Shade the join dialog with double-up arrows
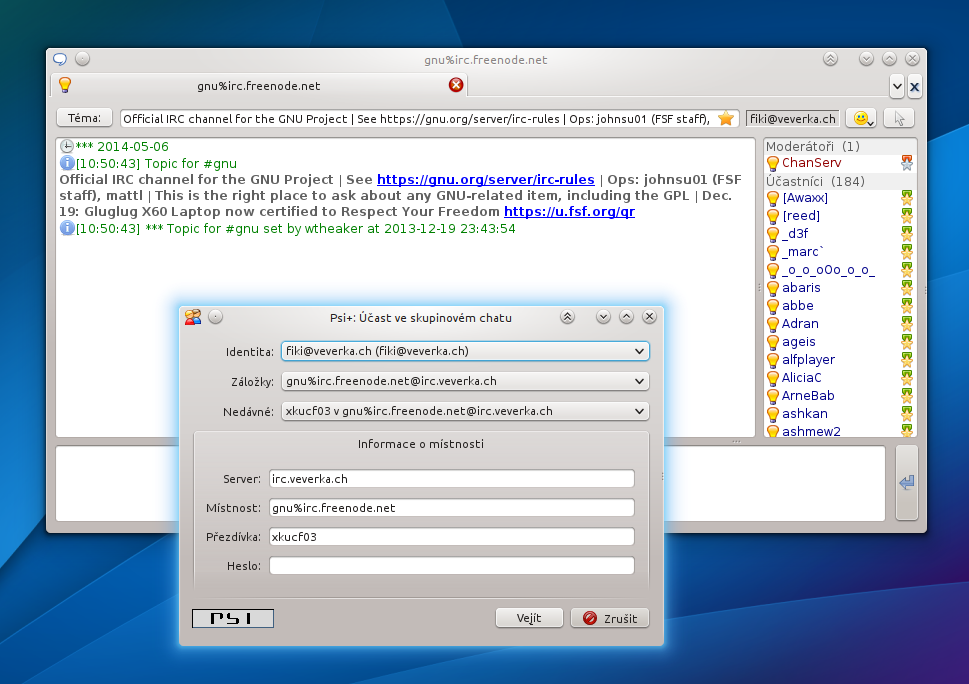The image size is (969, 684). [567, 317]
